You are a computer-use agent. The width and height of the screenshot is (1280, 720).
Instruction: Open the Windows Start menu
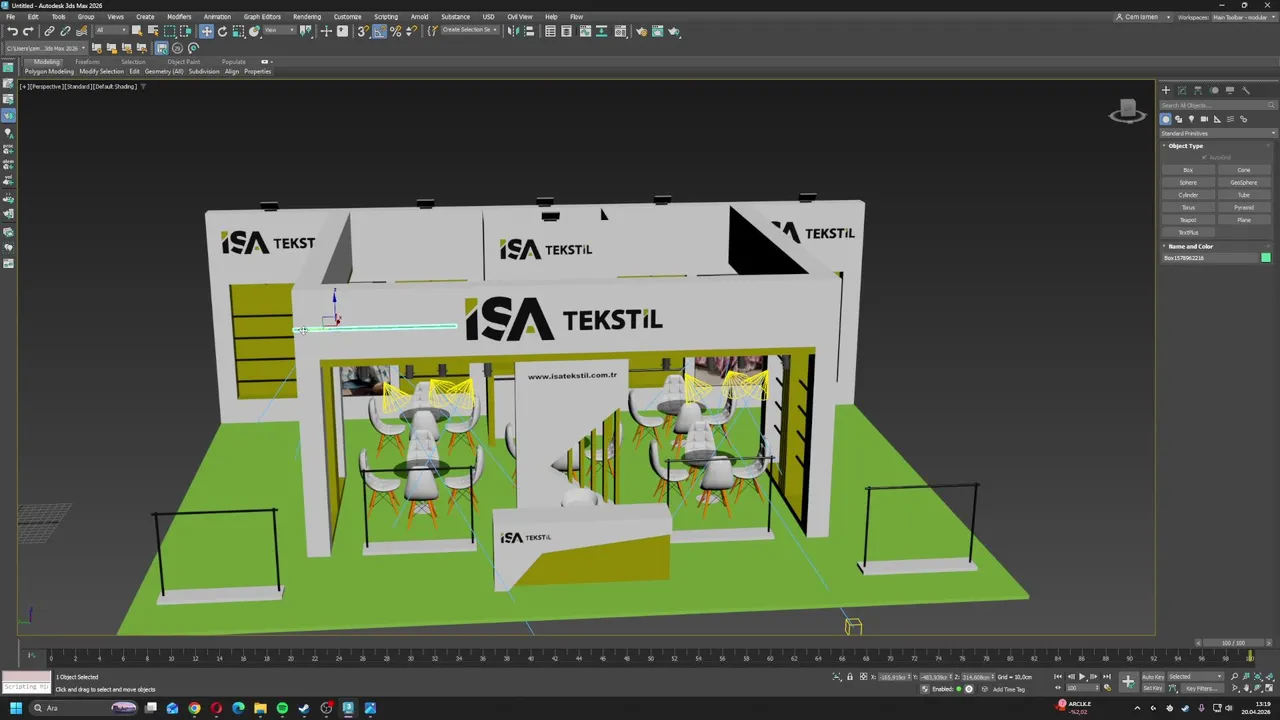[15, 708]
